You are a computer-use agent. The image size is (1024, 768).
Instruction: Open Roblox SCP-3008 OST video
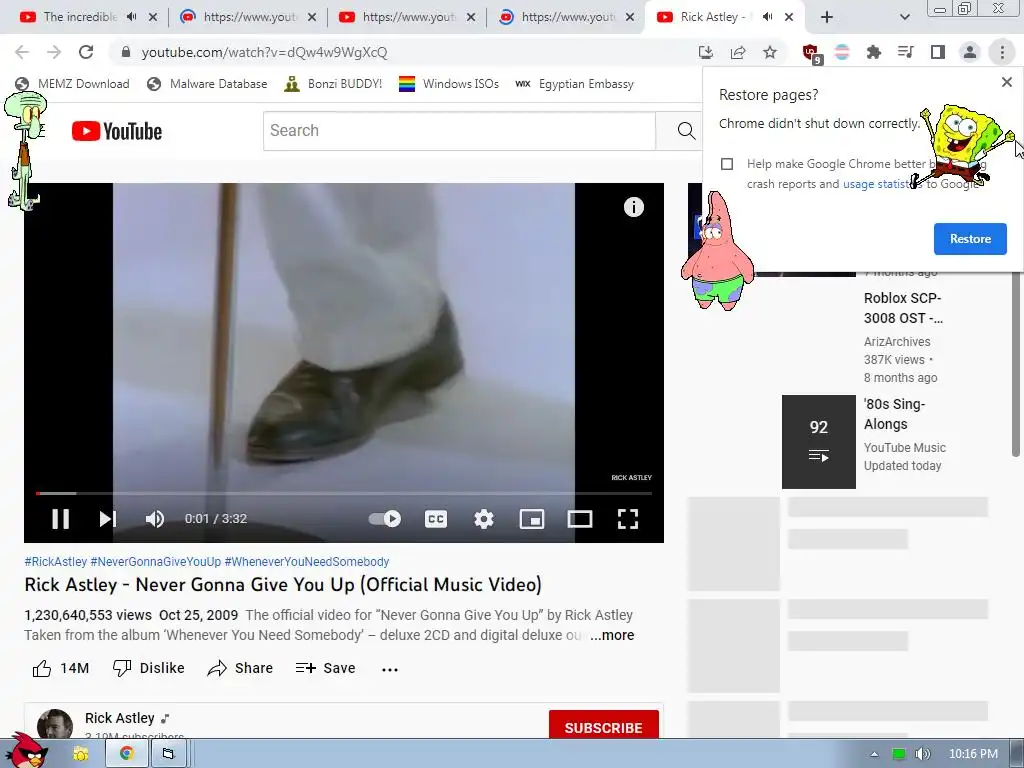point(903,308)
